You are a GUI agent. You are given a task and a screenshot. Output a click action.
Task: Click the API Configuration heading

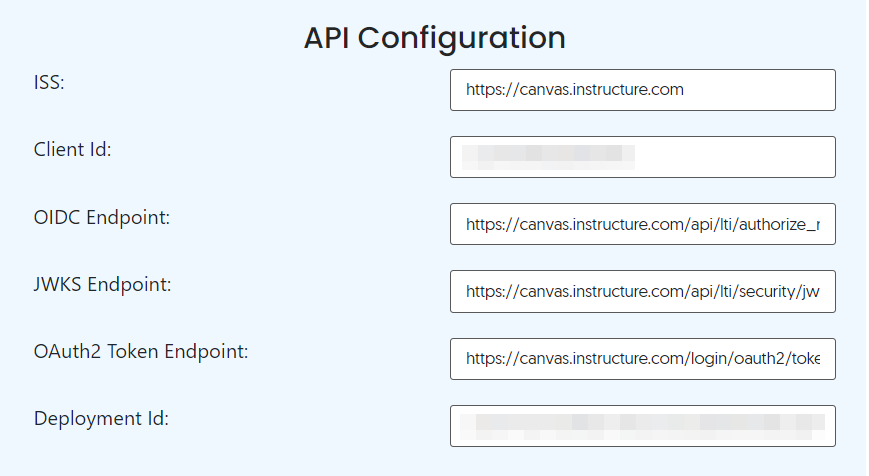click(x=434, y=38)
